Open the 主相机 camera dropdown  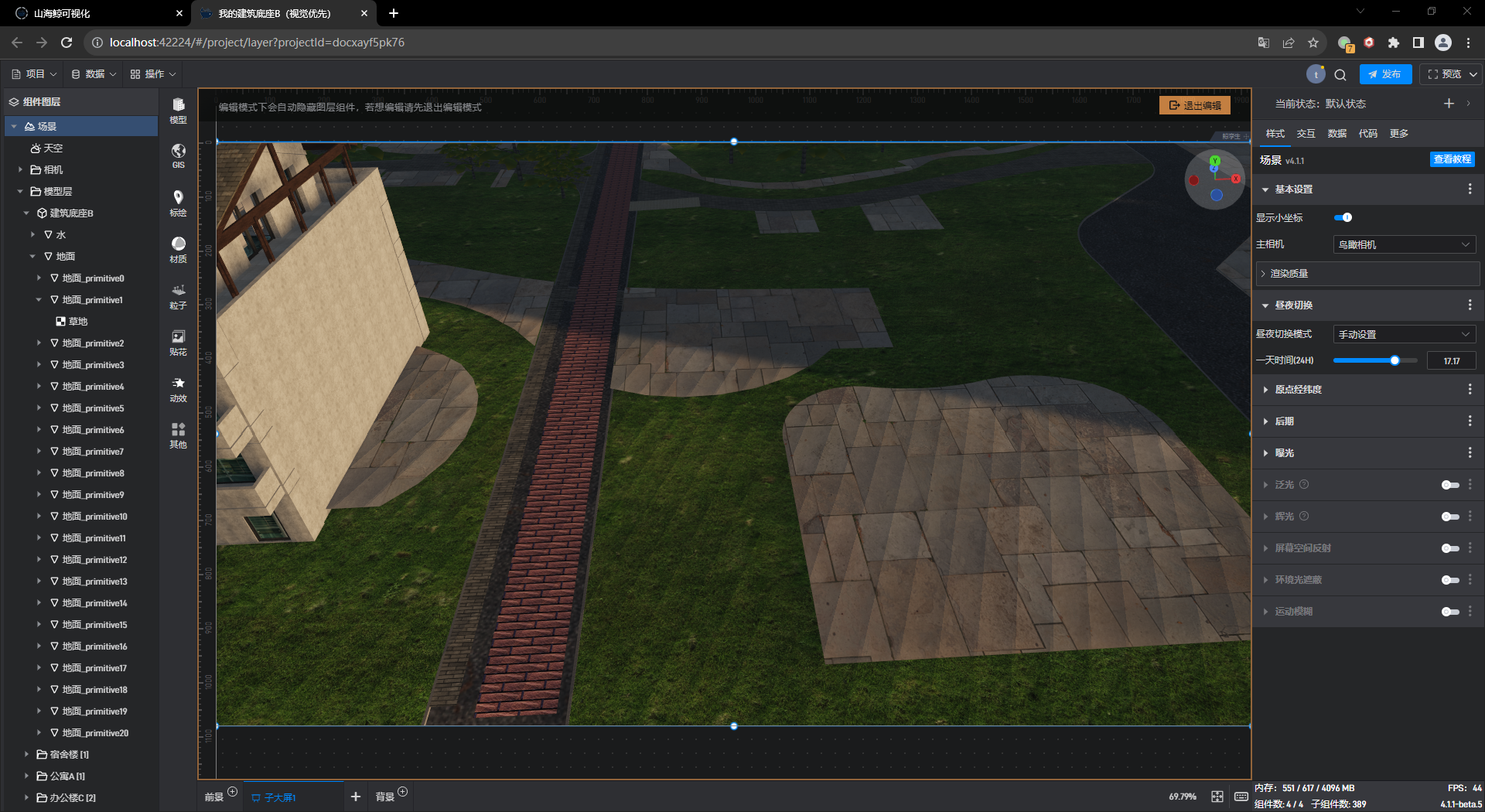pos(1404,244)
